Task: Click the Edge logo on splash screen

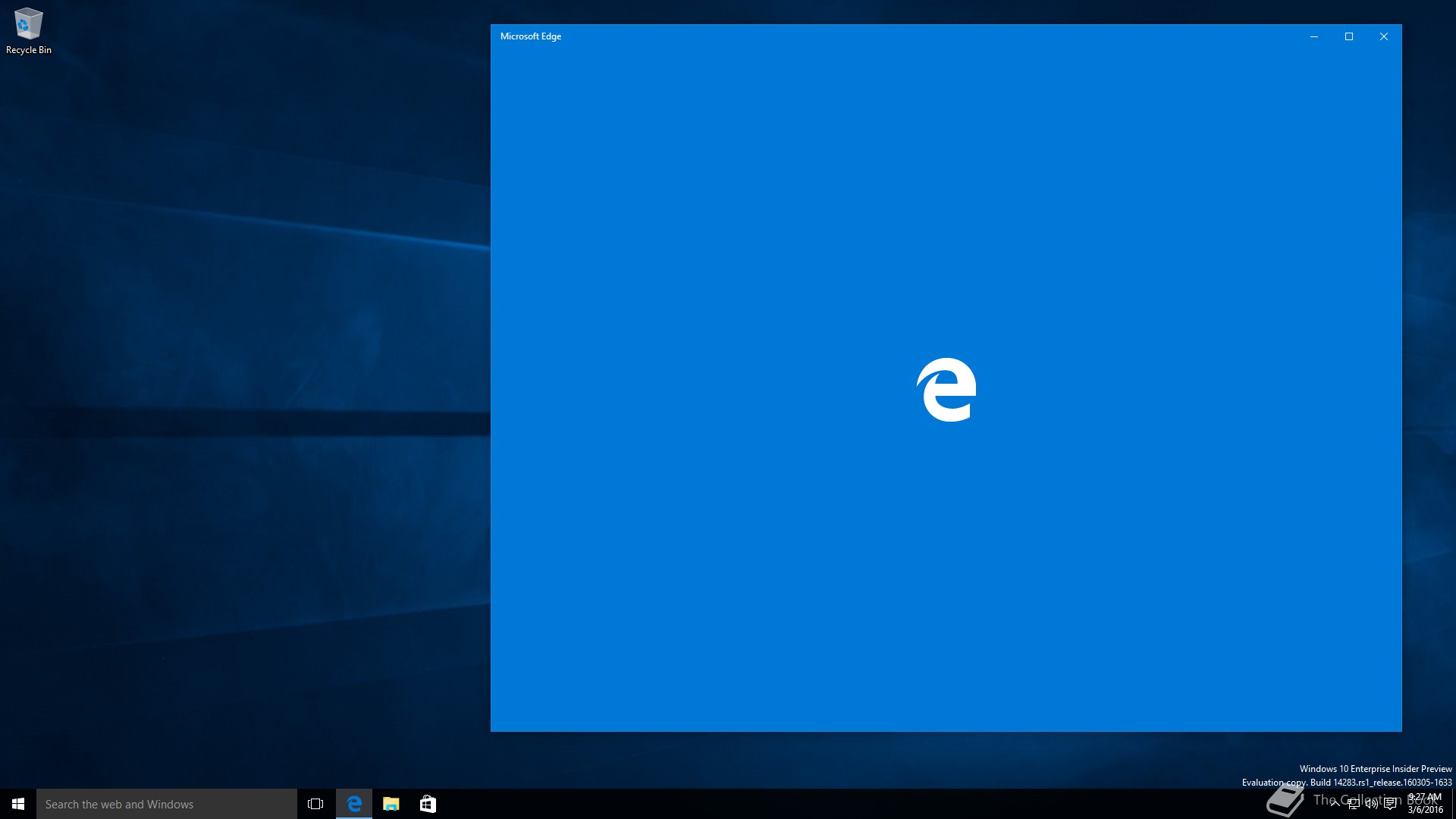Action: (x=946, y=390)
